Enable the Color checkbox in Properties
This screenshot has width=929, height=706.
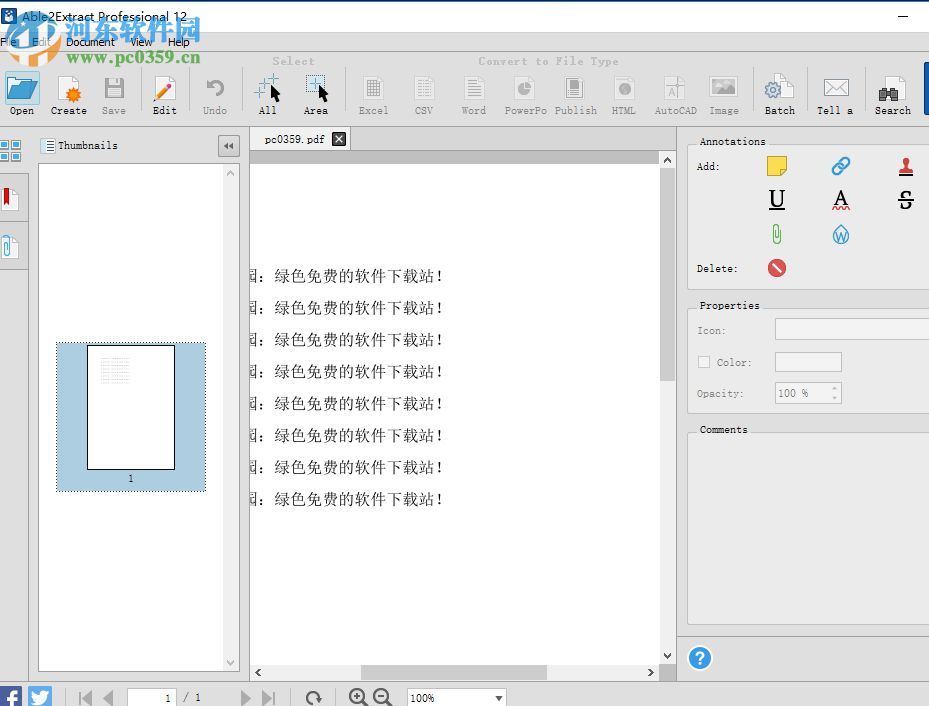click(704, 362)
